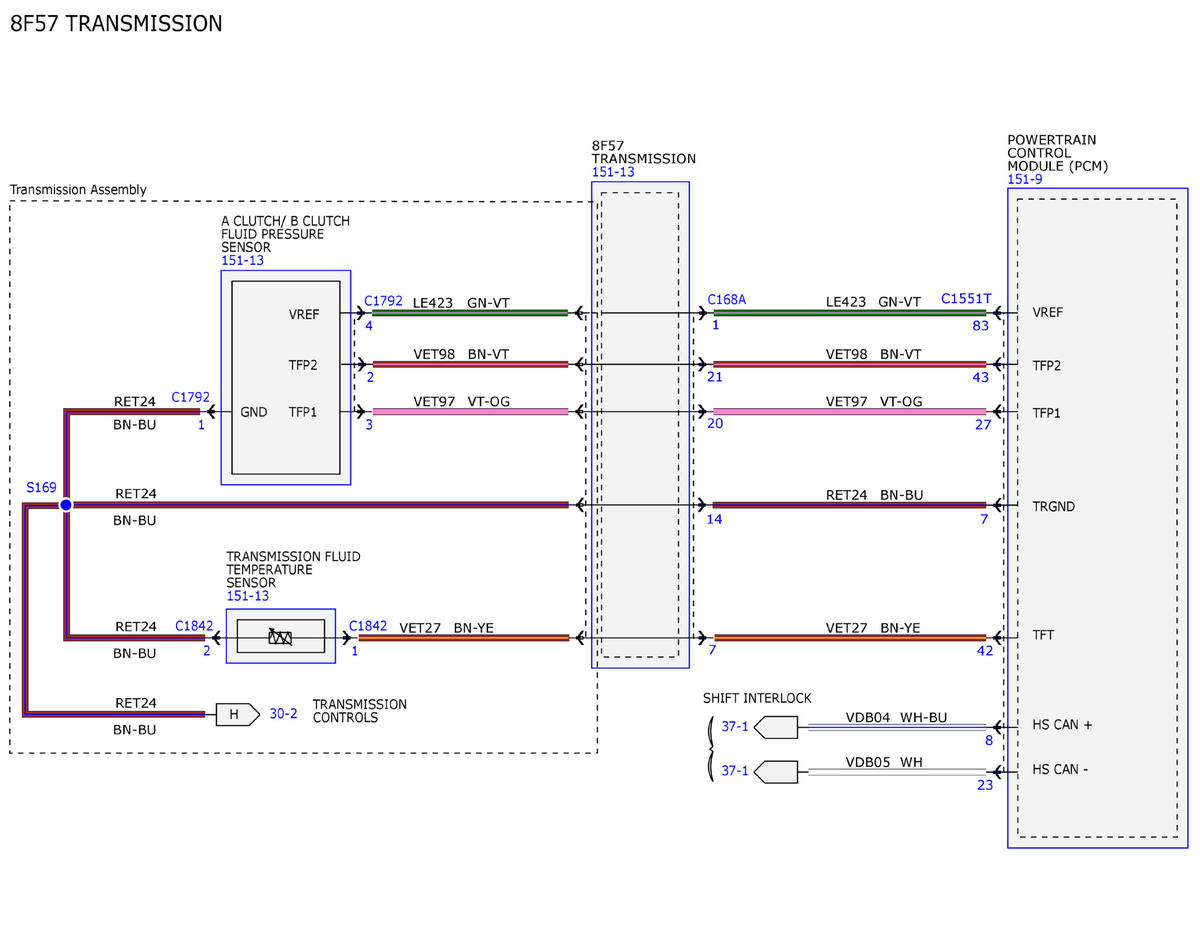Click the H off-page connector symbol

(x=238, y=714)
